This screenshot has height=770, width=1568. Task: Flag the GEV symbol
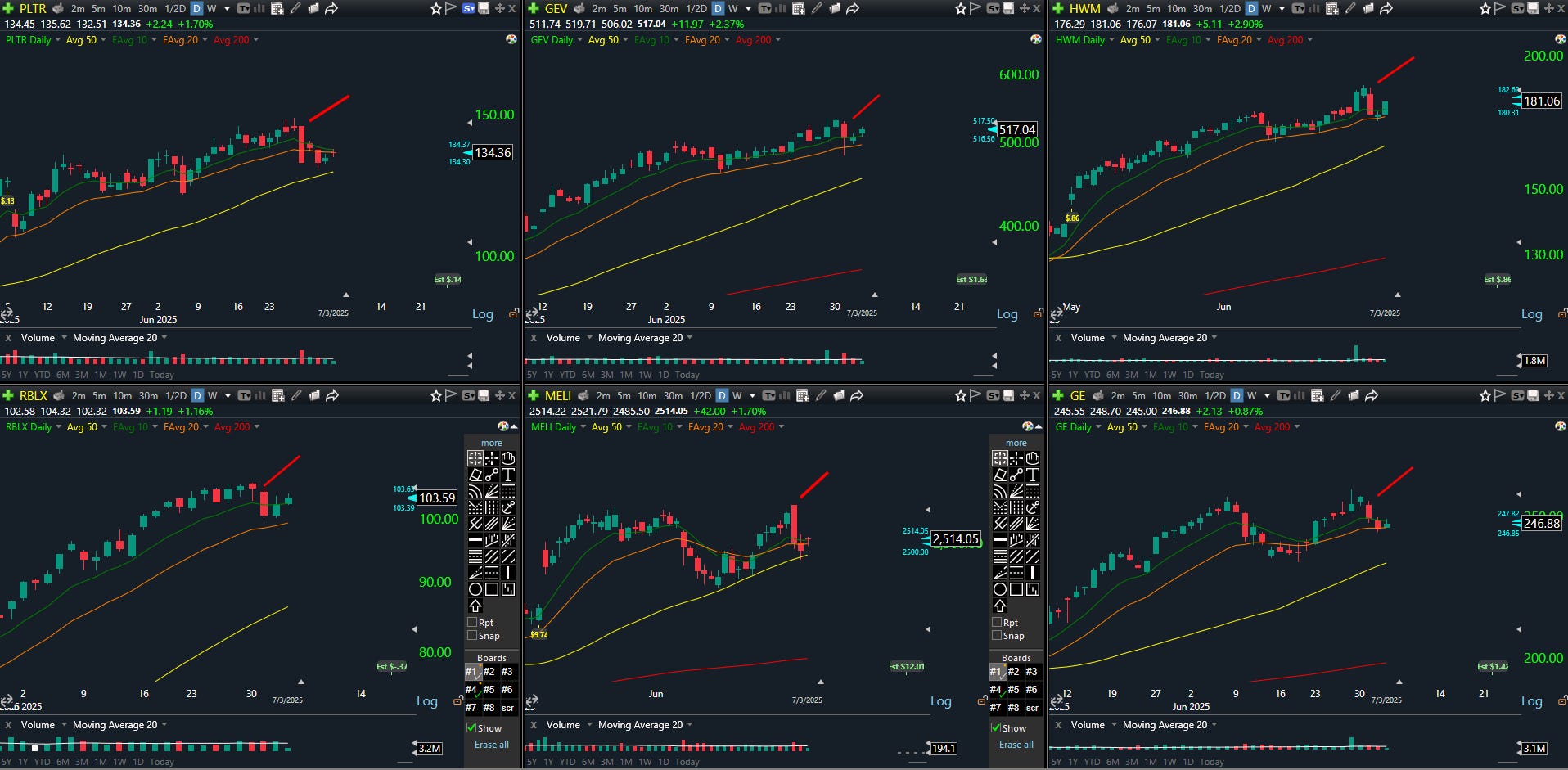(x=975, y=8)
